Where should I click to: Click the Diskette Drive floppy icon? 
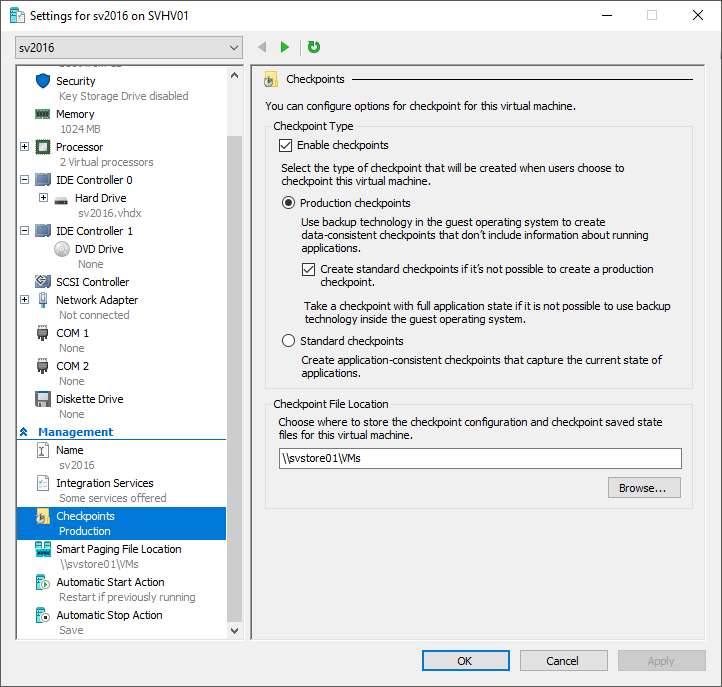click(43, 399)
